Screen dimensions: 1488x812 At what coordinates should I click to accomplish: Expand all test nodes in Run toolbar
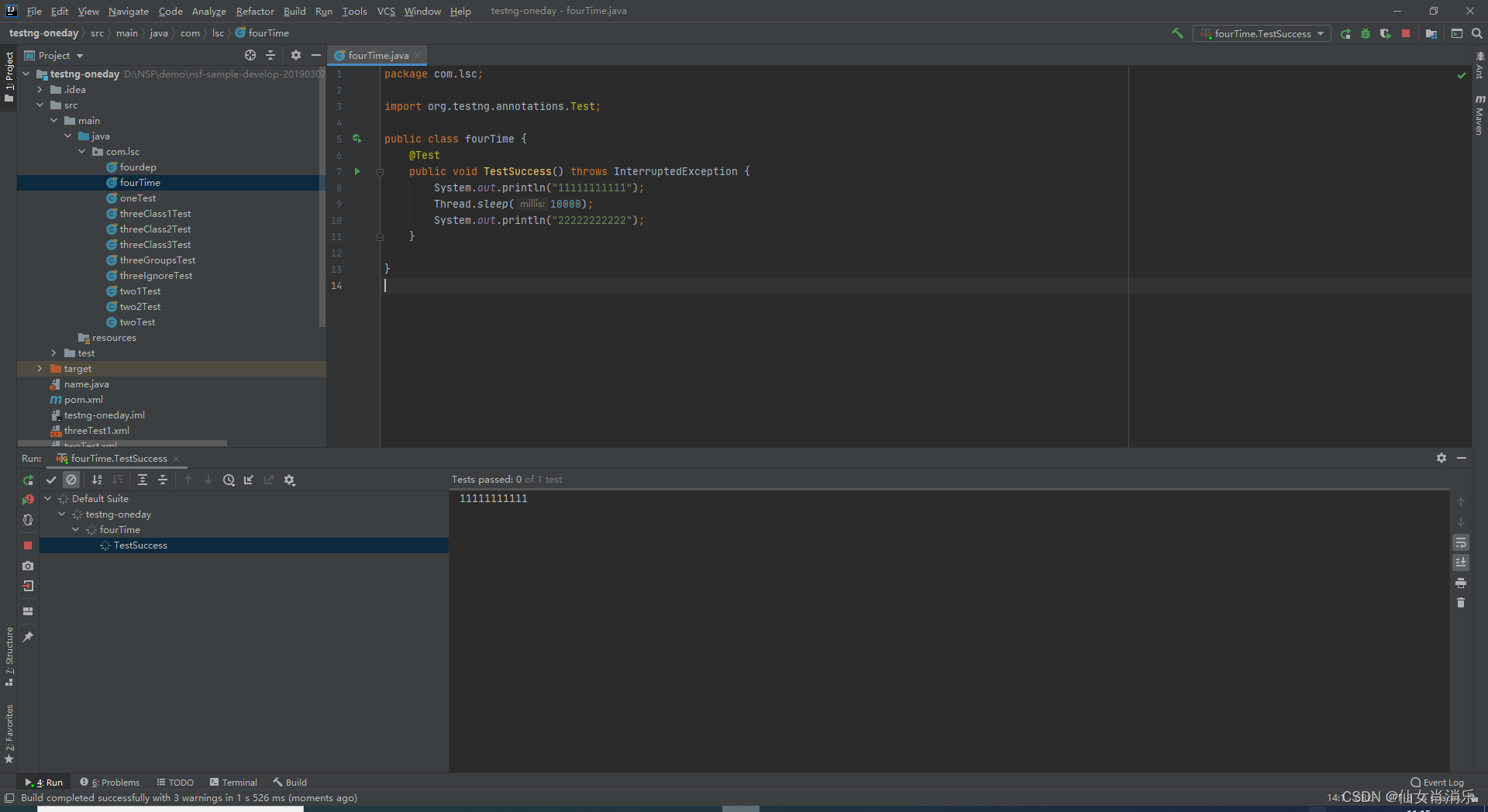(143, 480)
